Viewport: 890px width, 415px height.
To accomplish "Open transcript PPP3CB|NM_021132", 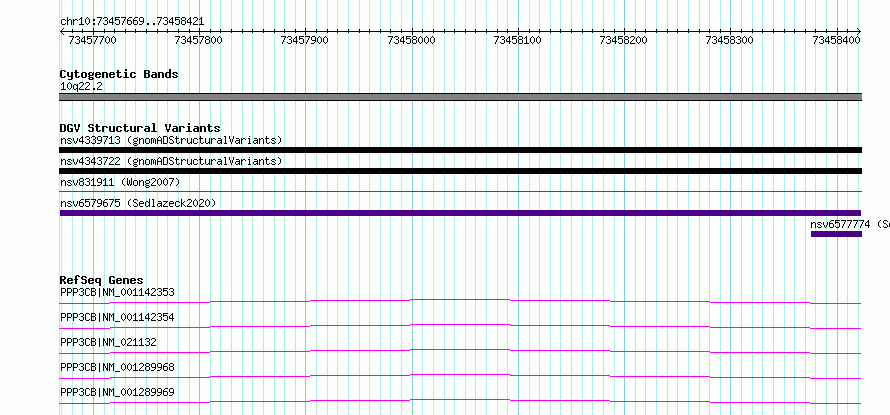I will (108, 342).
